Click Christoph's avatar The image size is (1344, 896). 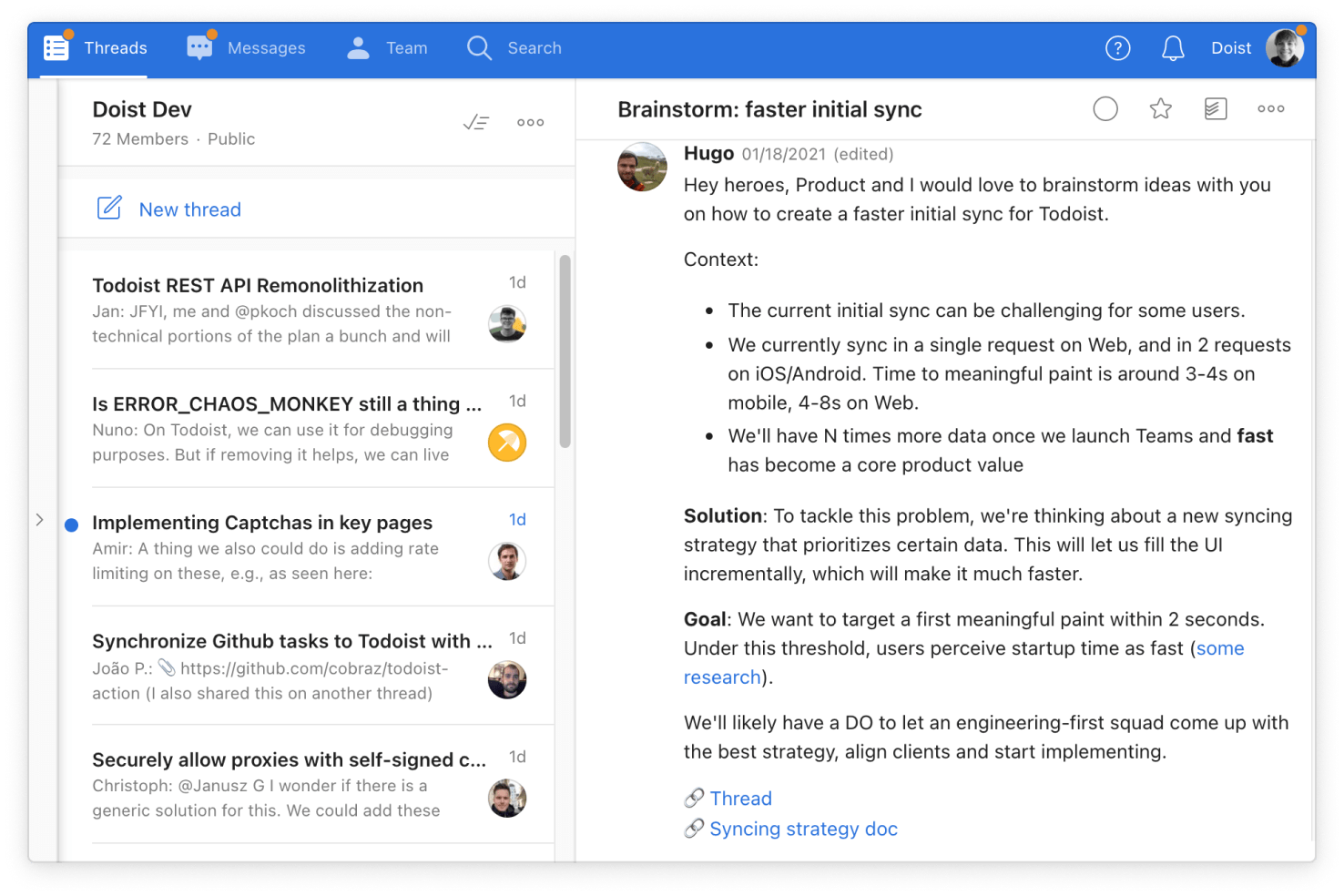point(507,799)
